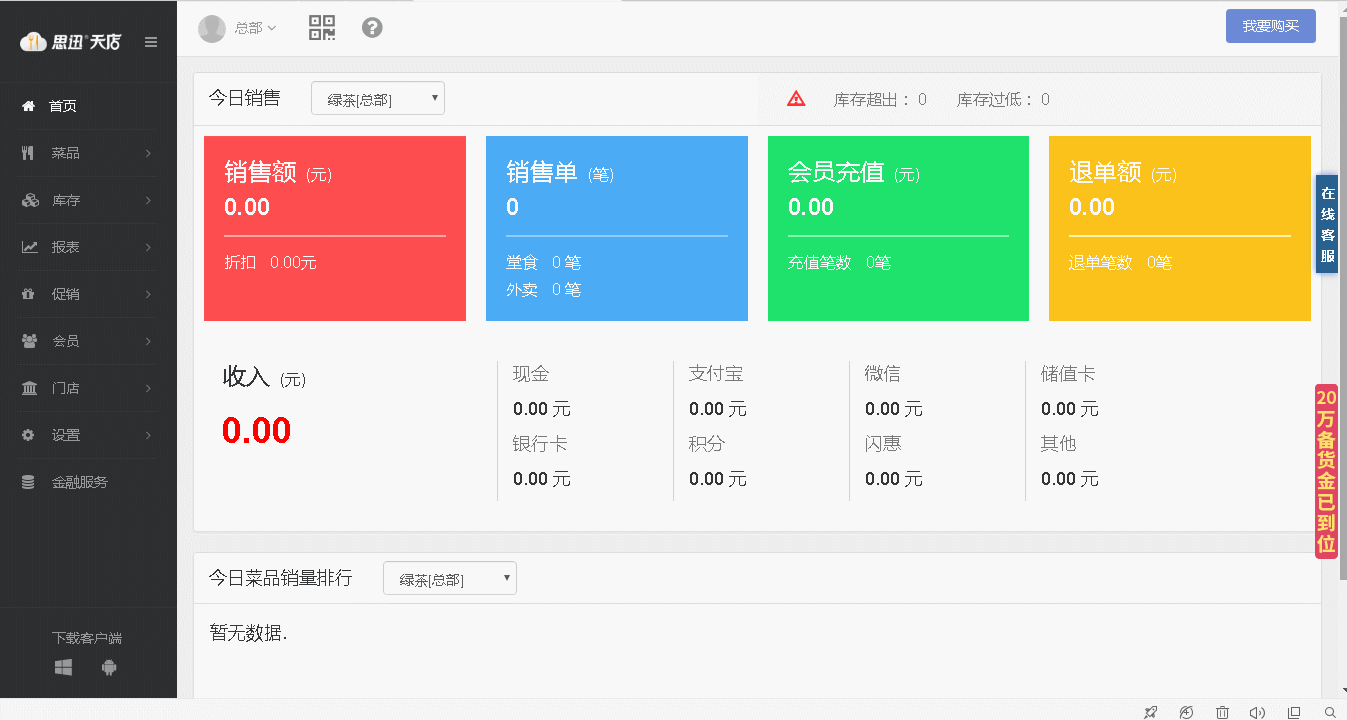Click the 暂无数据. text
The width and height of the screenshot is (1347, 720).
click(x=248, y=633)
